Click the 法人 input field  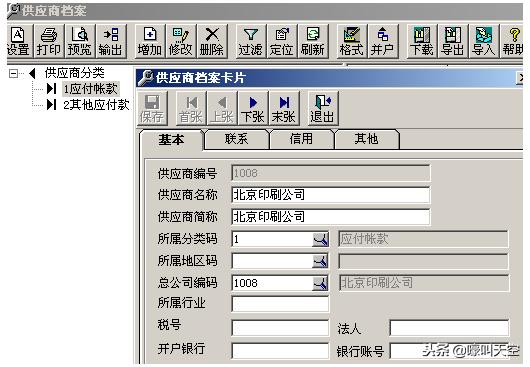coord(449,328)
